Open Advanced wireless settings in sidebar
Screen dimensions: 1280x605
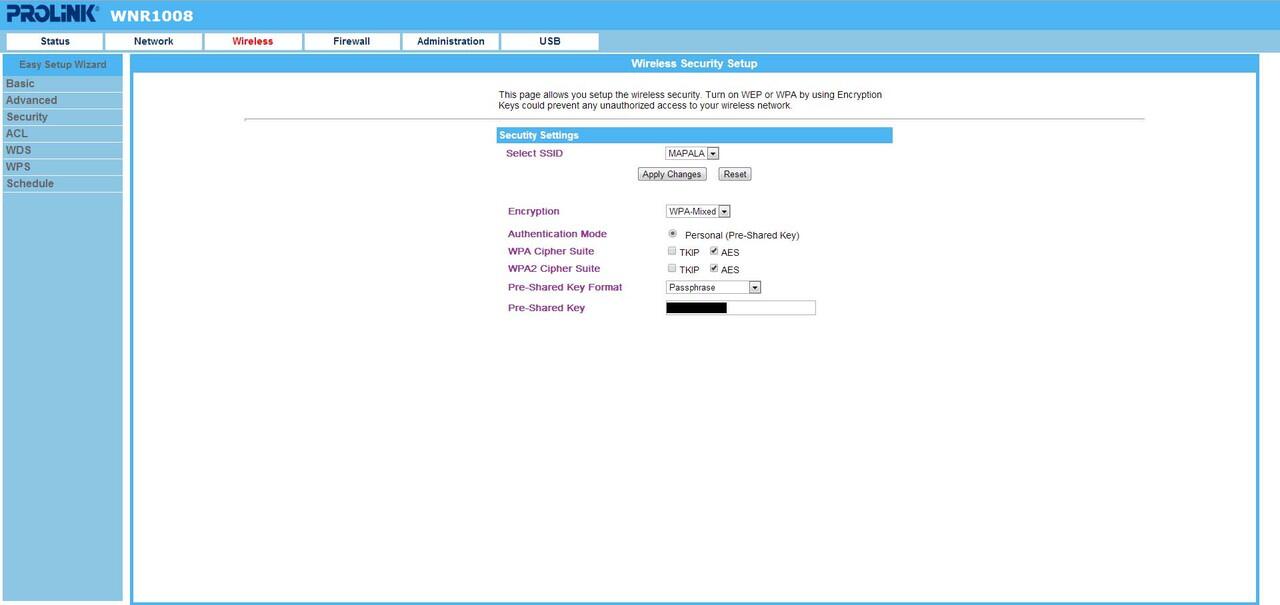coord(31,100)
